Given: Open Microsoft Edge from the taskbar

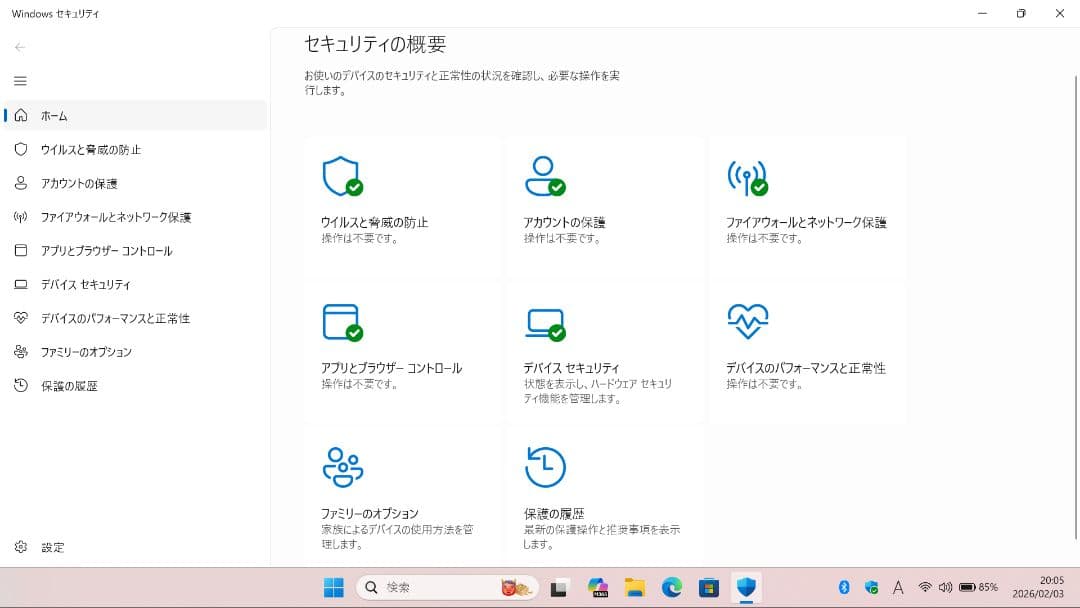Looking at the screenshot, I should (x=671, y=588).
